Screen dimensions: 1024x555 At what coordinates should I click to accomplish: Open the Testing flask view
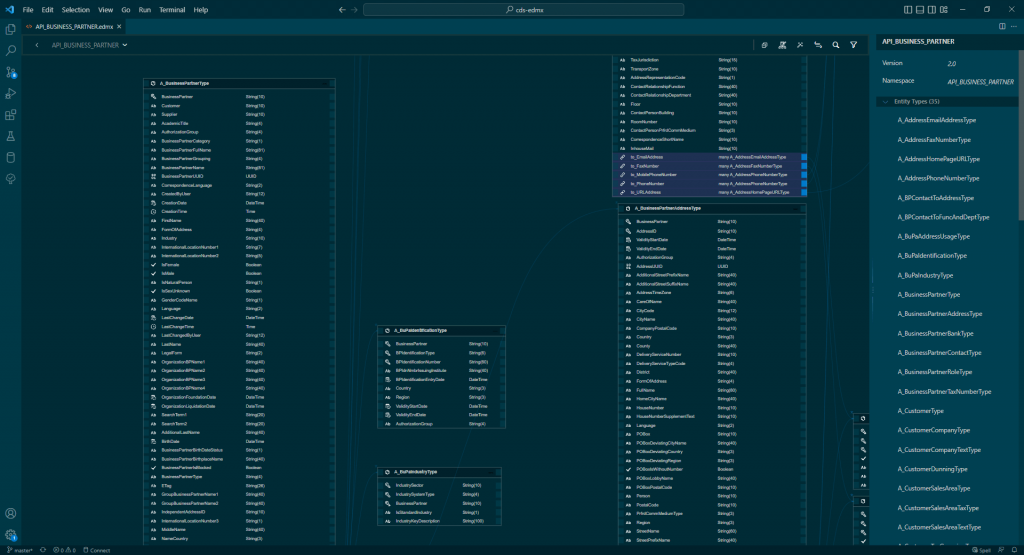[x=10, y=136]
